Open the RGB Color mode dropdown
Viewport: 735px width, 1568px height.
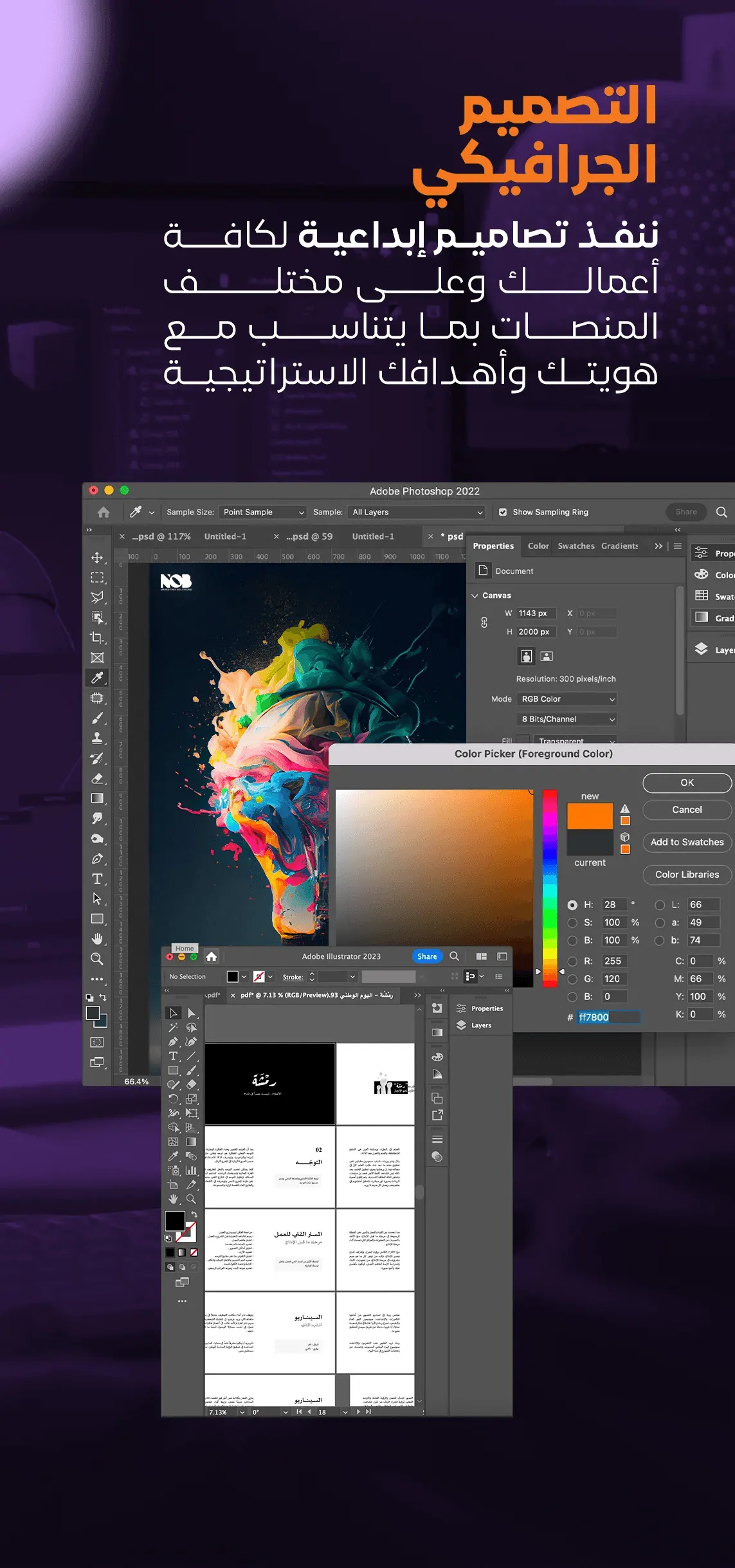point(567,699)
